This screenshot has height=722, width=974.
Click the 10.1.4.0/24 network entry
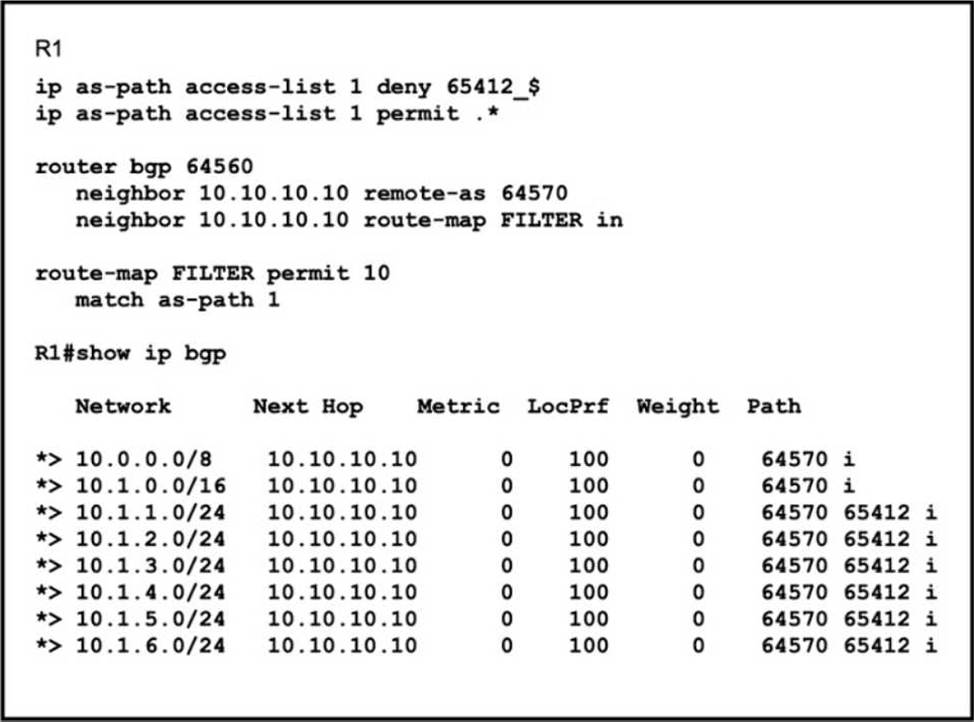coord(150,593)
